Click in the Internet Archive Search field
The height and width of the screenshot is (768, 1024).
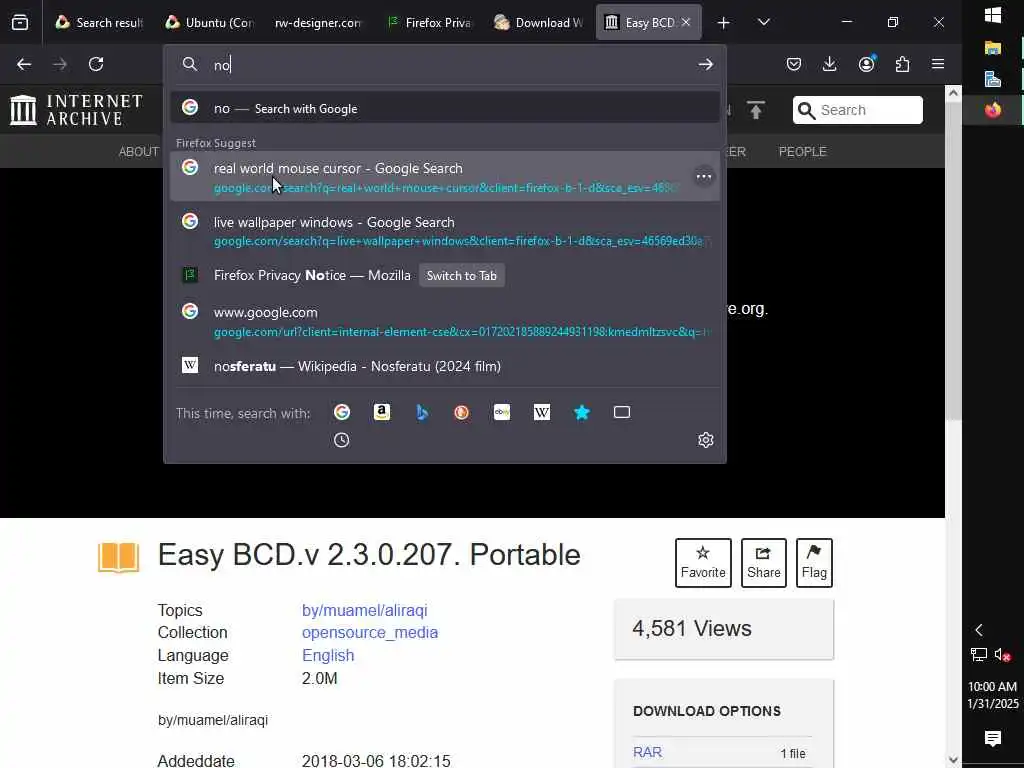[857, 110]
